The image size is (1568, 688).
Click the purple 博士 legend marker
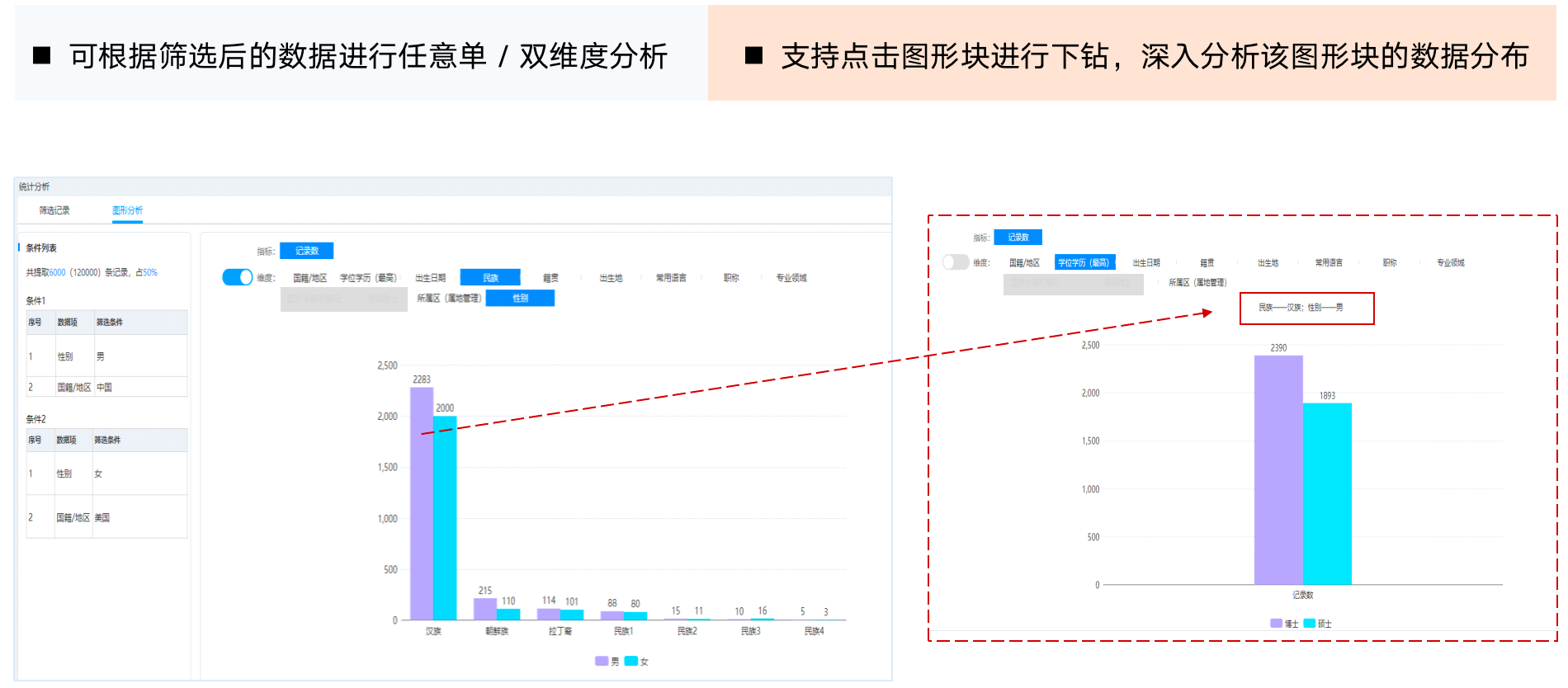1277,624
